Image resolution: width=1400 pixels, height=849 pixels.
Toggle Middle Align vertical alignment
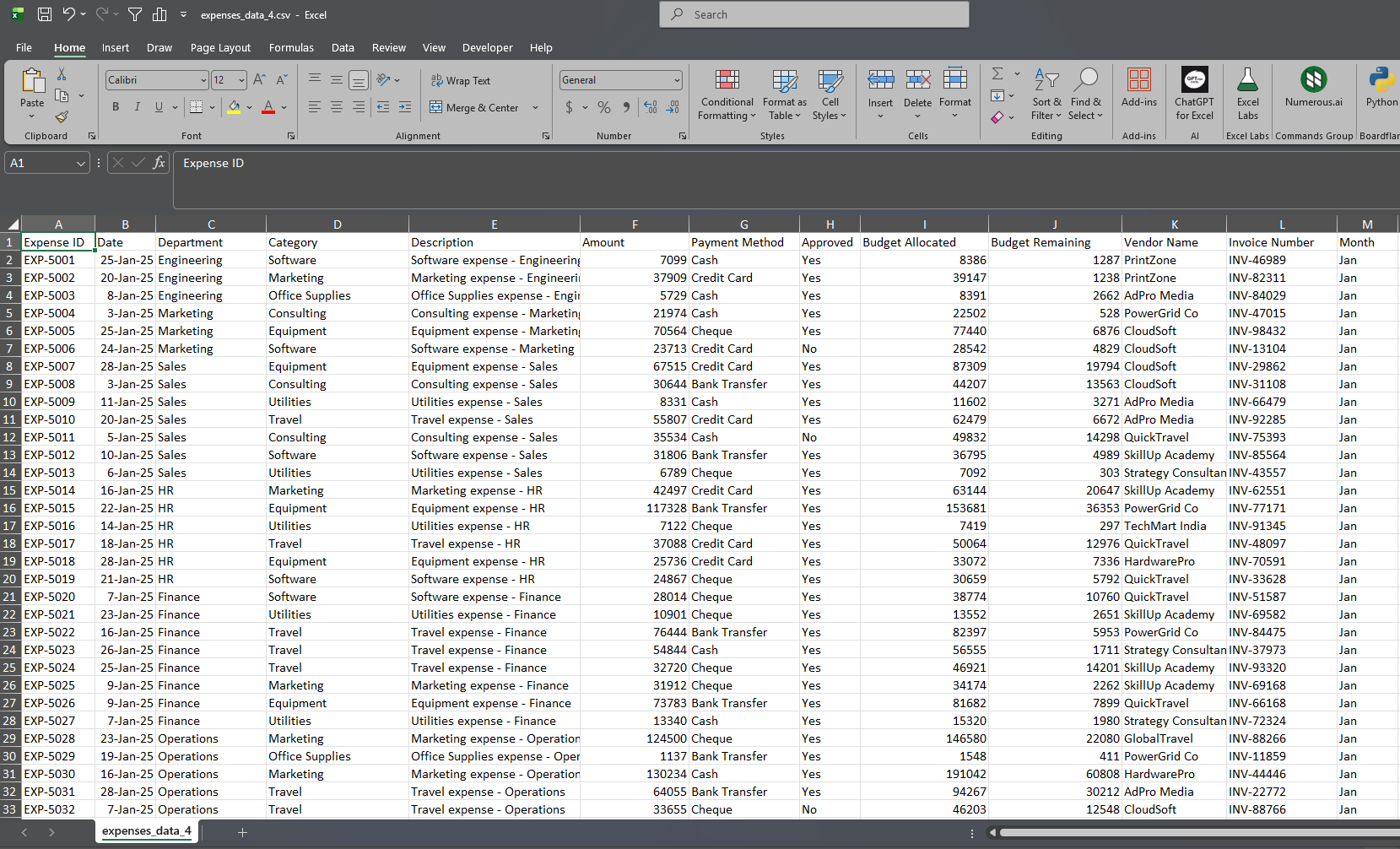click(x=336, y=80)
